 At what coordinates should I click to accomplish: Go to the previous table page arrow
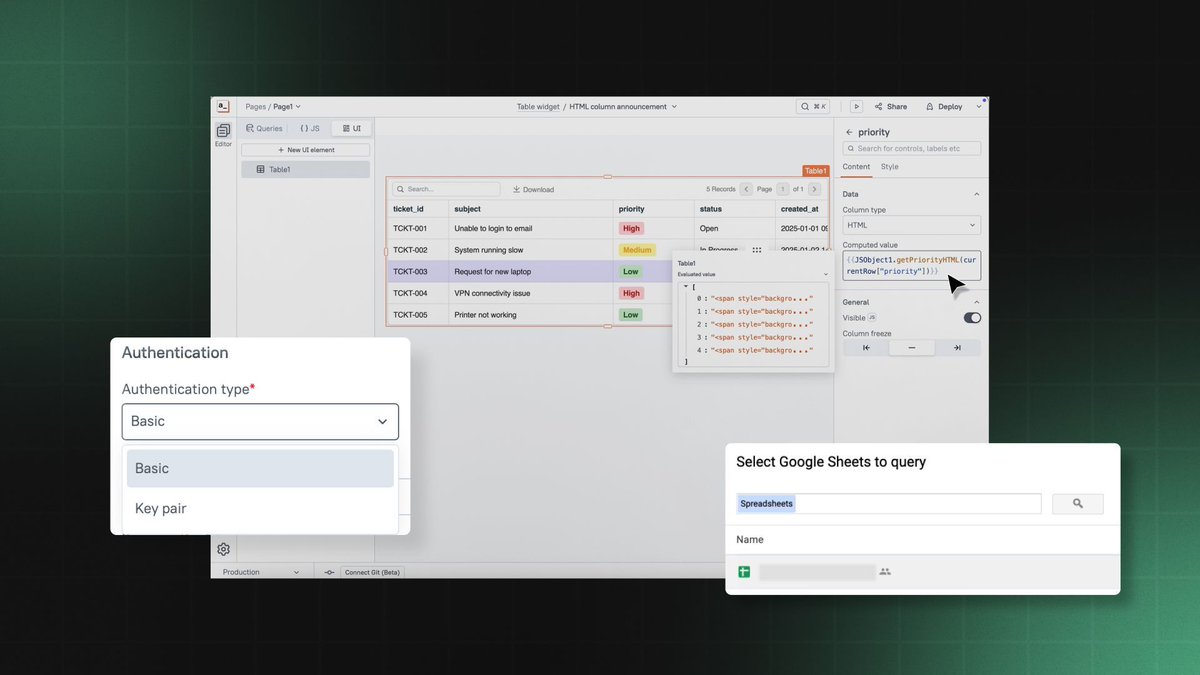tap(746, 189)
